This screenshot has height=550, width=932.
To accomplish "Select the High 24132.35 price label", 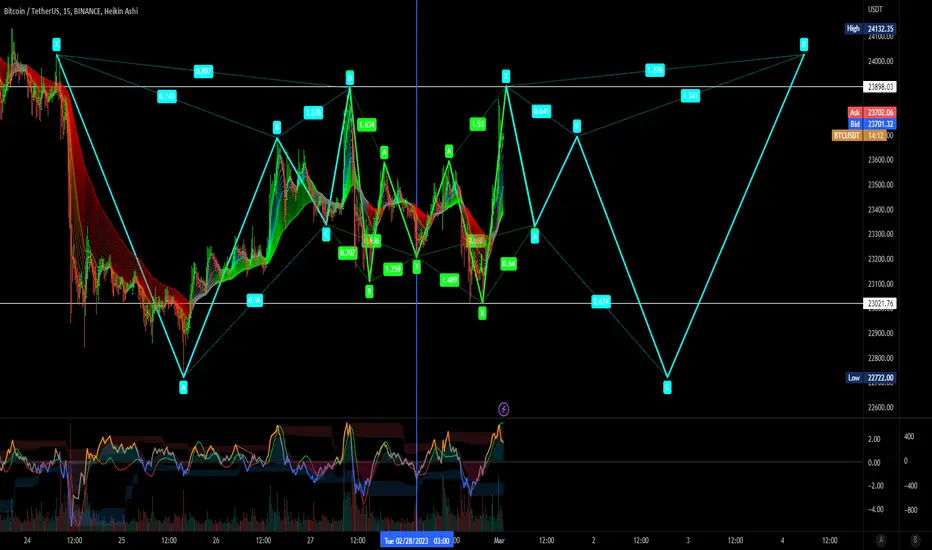I will [870, 29].
